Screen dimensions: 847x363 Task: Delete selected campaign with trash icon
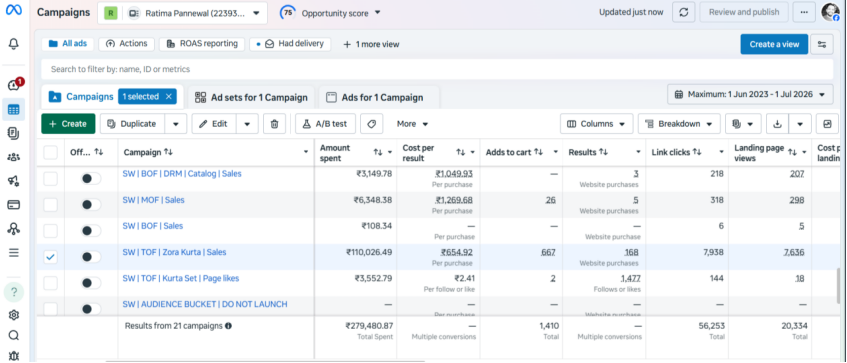274,124
